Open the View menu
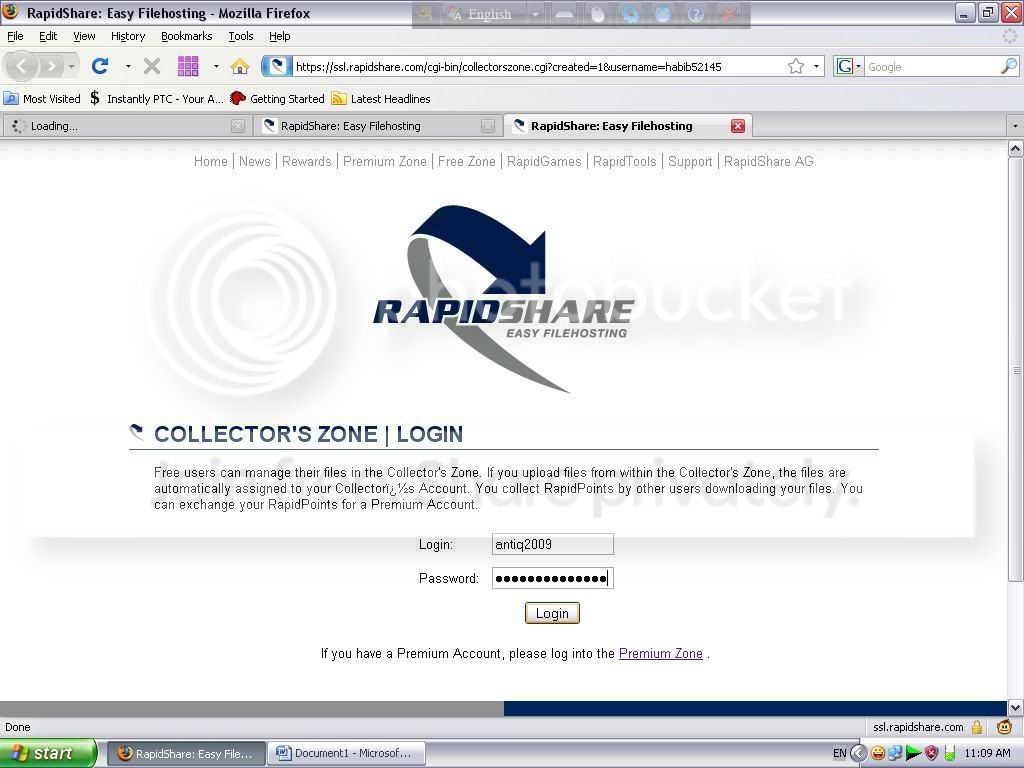This screenshot has height=768, width=1024. 84,36
